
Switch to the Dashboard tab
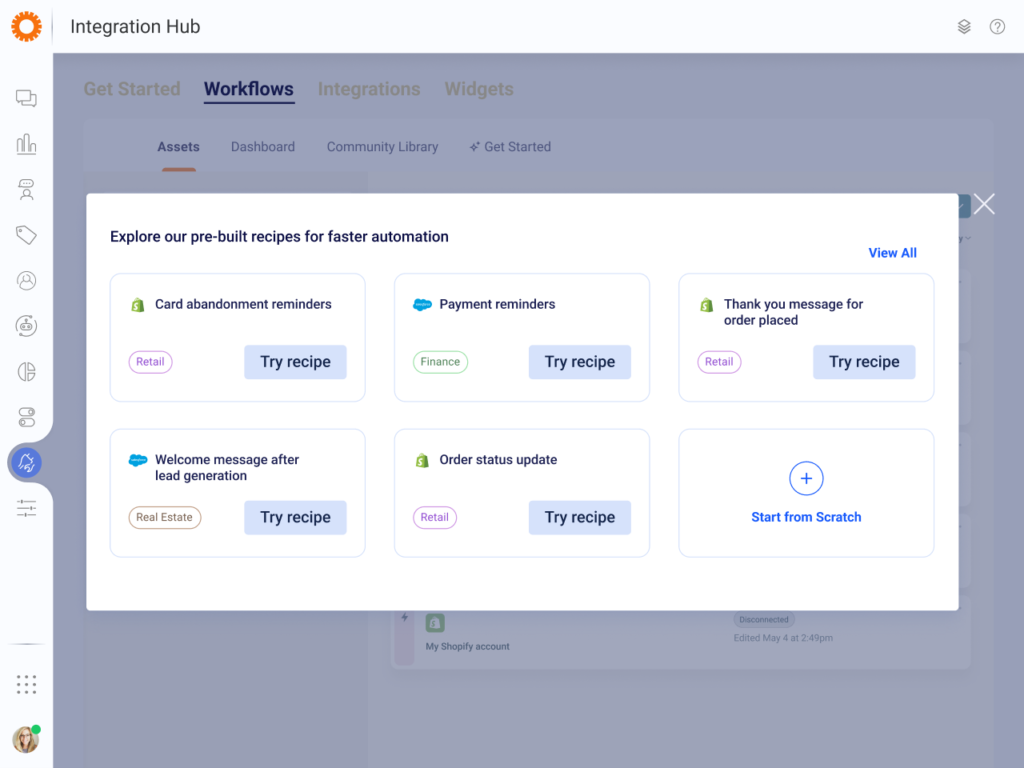pyautogui.click(x=262, y=146)
